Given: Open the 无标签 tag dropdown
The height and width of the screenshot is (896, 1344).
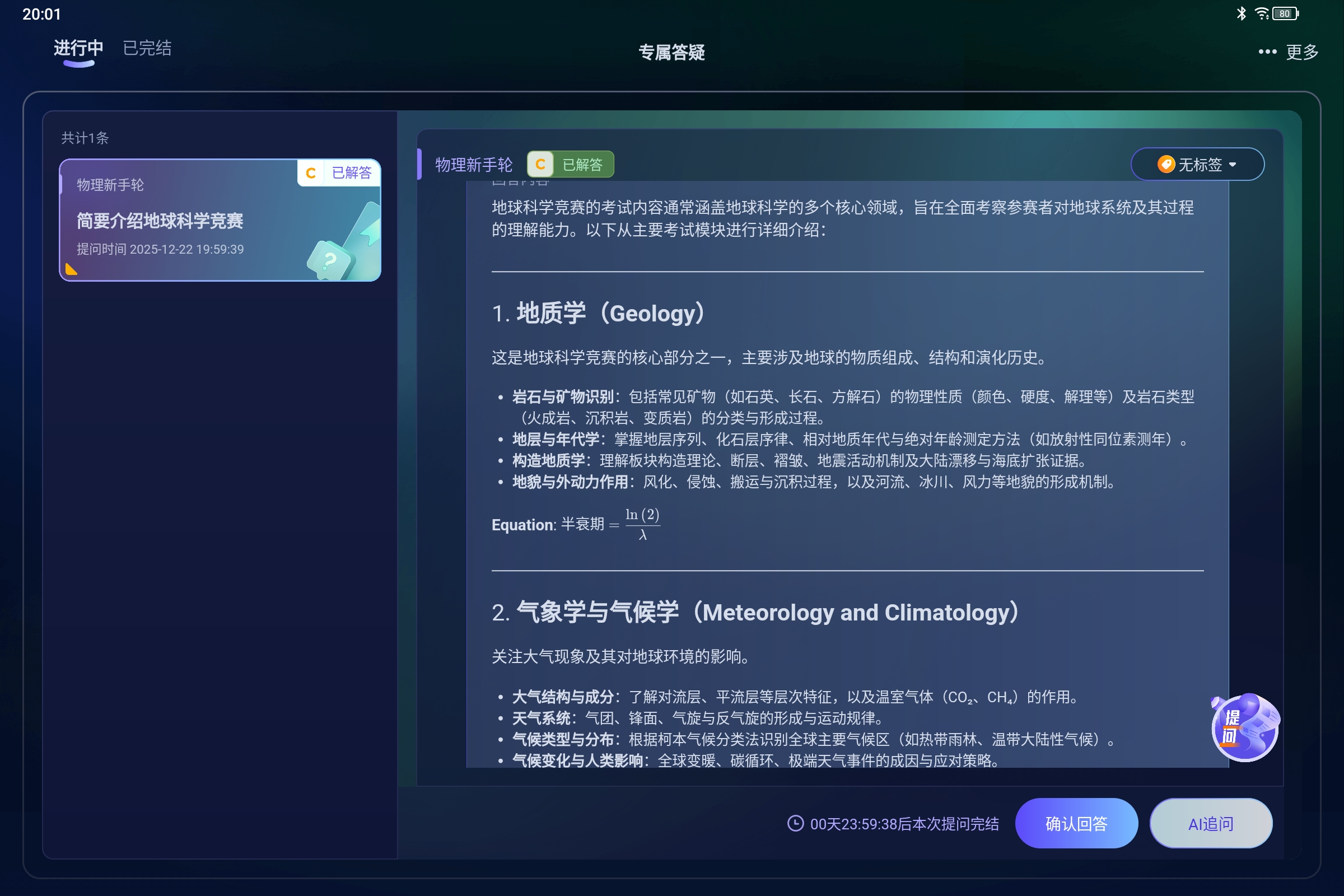Looking at the screenshot, I should click(x=1198, y=164).
